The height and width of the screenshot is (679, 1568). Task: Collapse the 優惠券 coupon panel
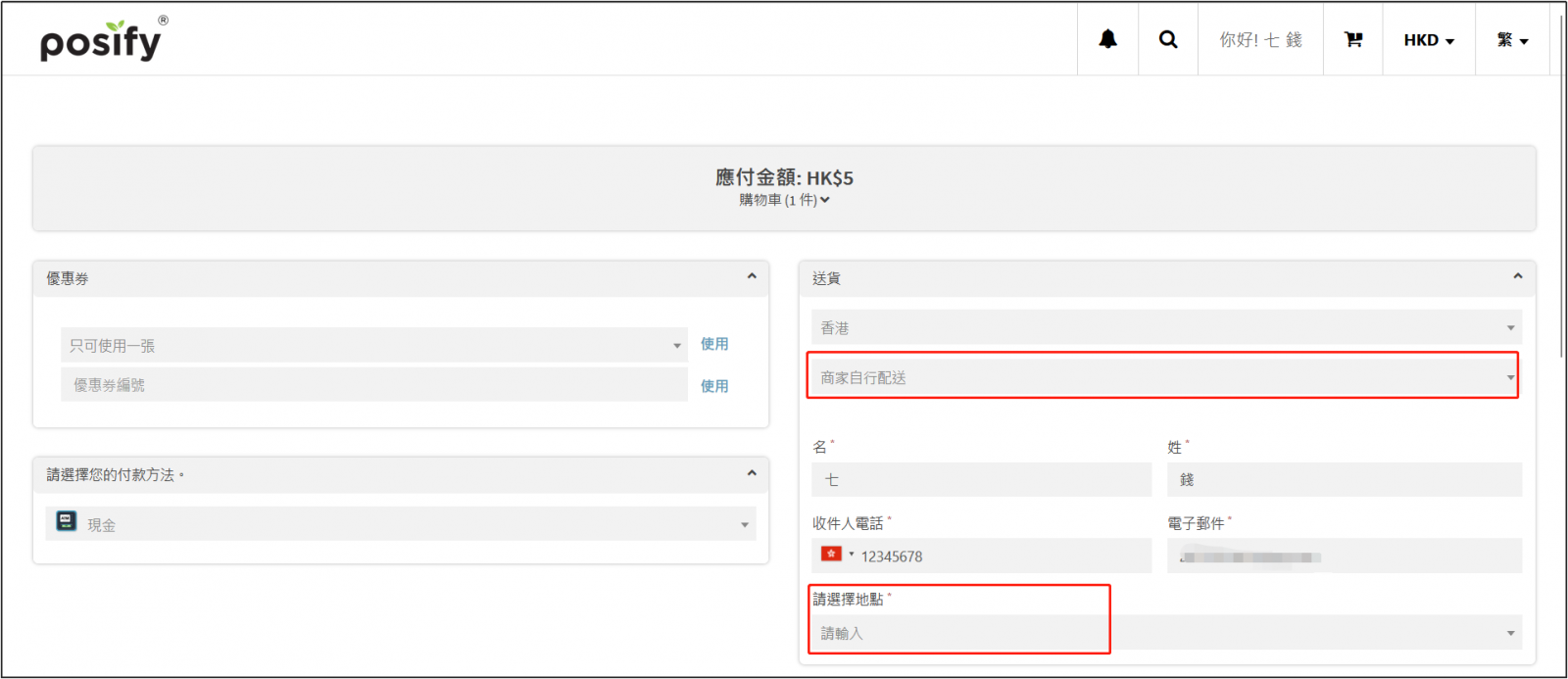click(752, 277)
